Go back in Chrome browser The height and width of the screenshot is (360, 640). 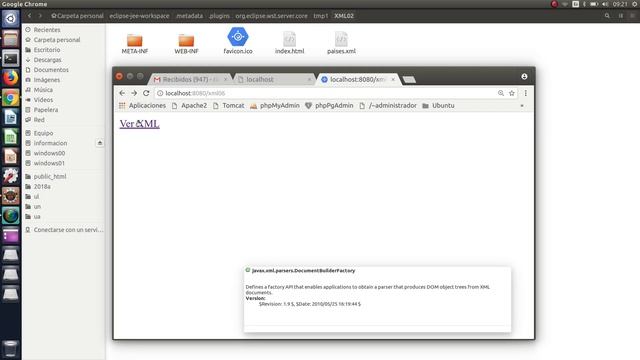pos(122,93)
